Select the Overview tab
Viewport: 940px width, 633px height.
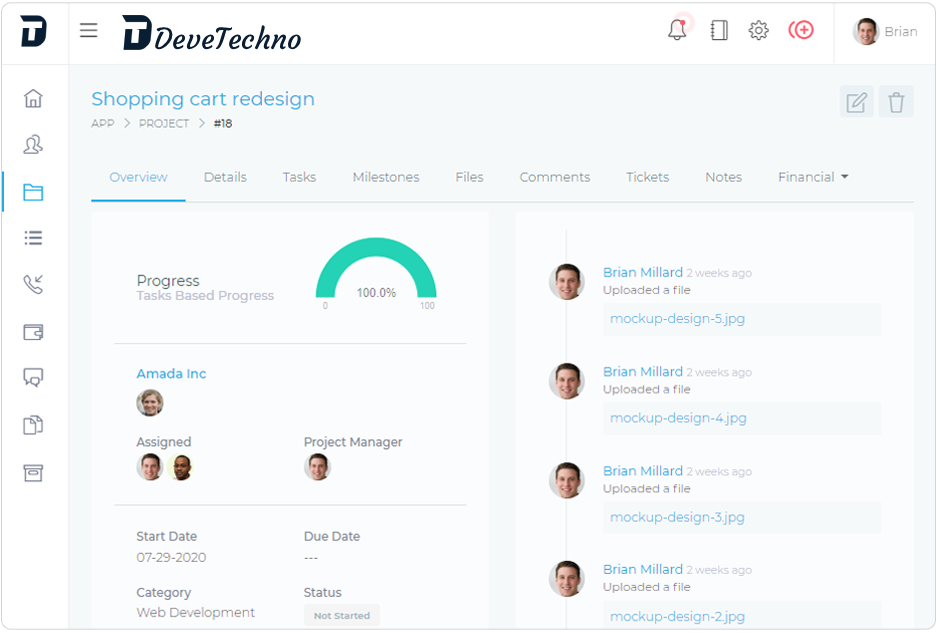(138, 177)
